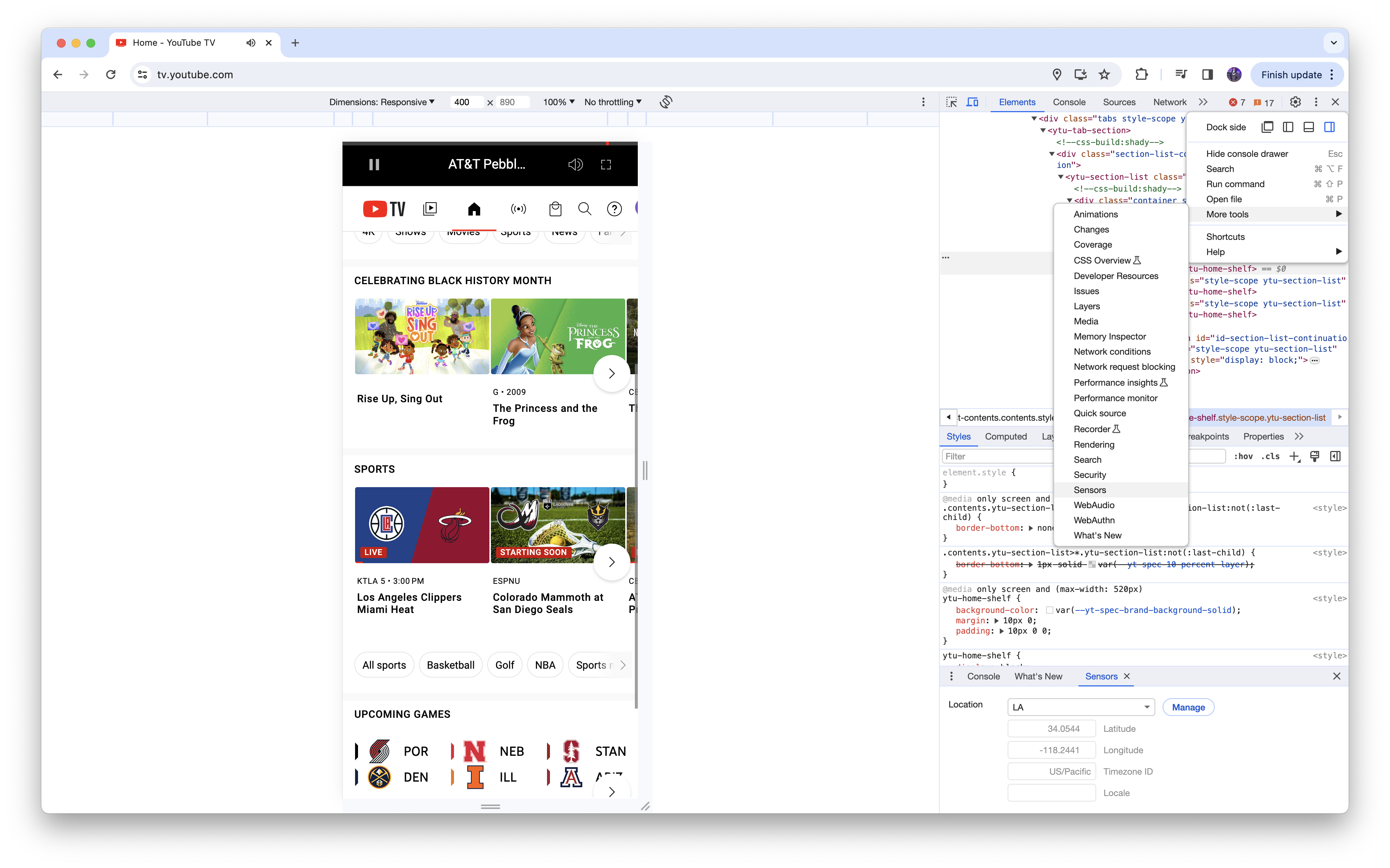Open 100% zoom dropdown

[x=558, y=102]
